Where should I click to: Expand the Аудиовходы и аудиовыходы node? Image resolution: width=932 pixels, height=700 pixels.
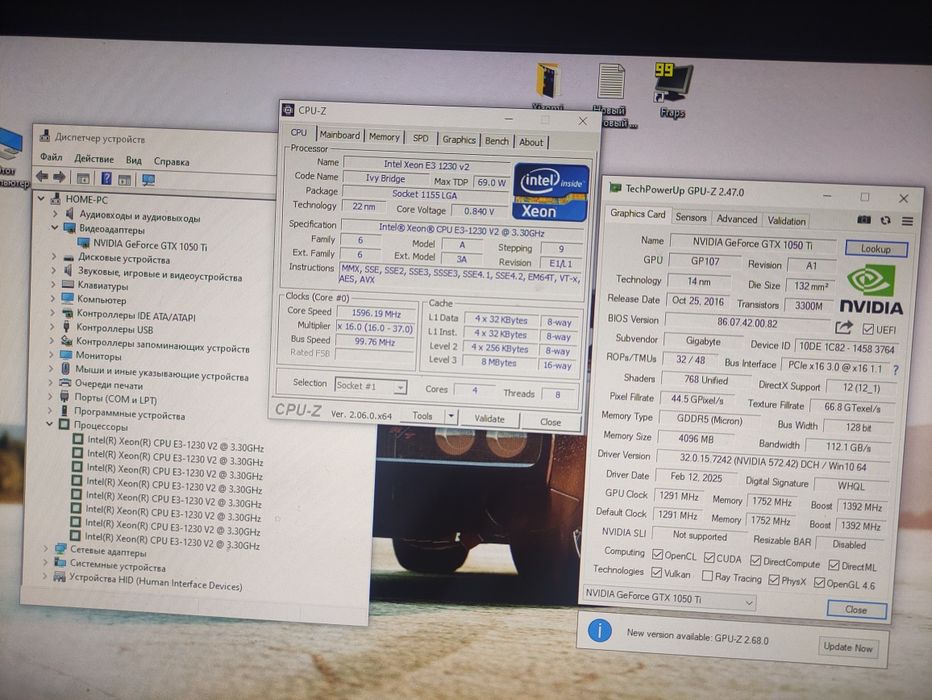55,213
